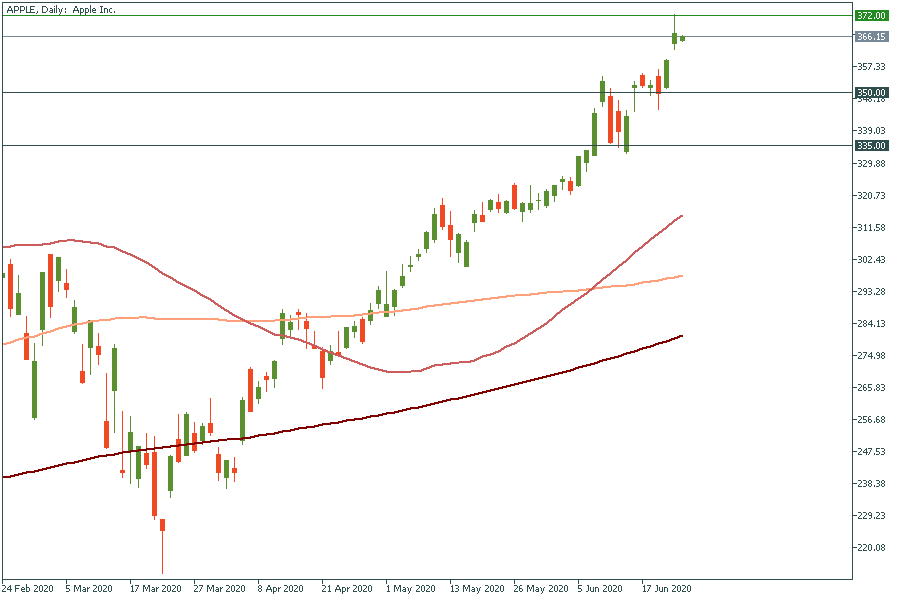Image resolution: width=900 pixels, height=600 pixels.
Task: Select the horizontal line at 335.00
Action: [400, 145]
